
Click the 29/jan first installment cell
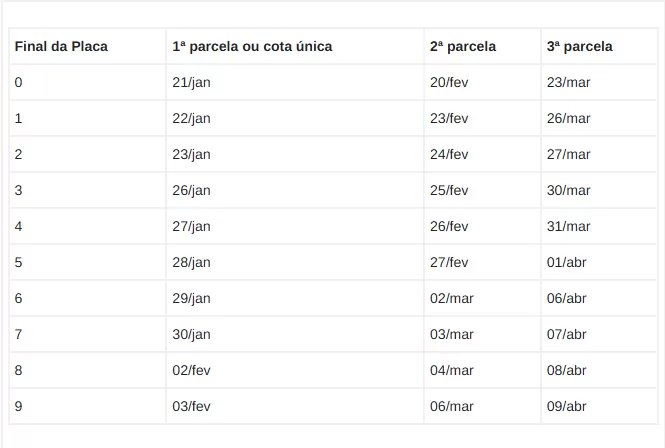pyautogui.click(x=191, y=298)
